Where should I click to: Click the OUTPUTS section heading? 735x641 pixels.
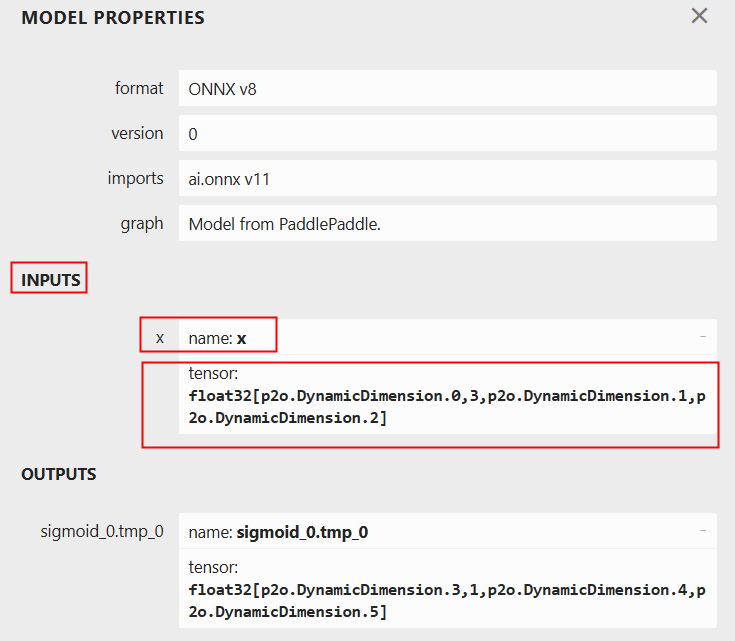click(58, 474)
